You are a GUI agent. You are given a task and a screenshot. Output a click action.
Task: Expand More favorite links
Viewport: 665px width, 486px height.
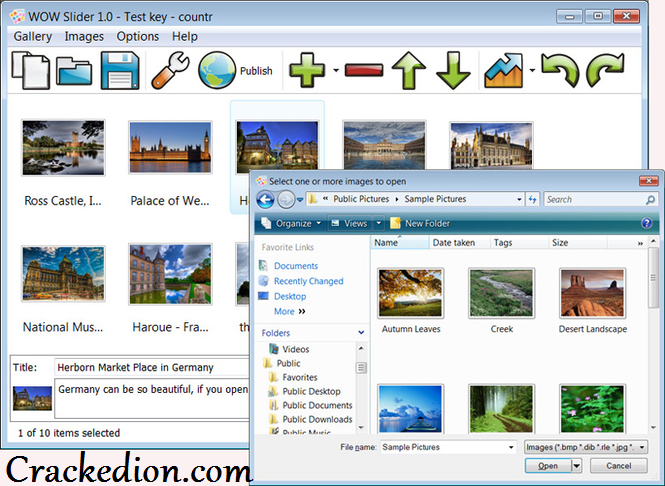[x=289, y=312]
